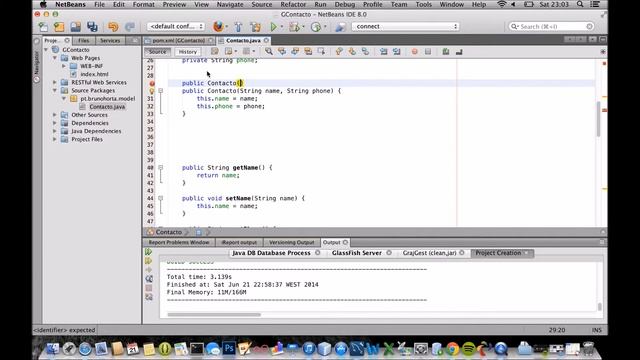
Task: Open the Source menu
Action: [262, 4]
